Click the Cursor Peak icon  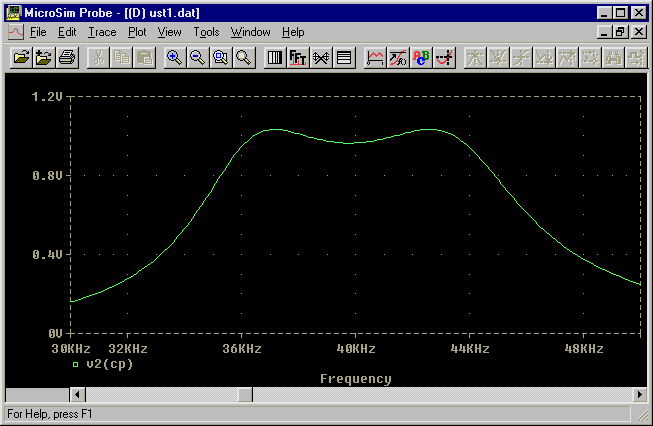(475, 57)
